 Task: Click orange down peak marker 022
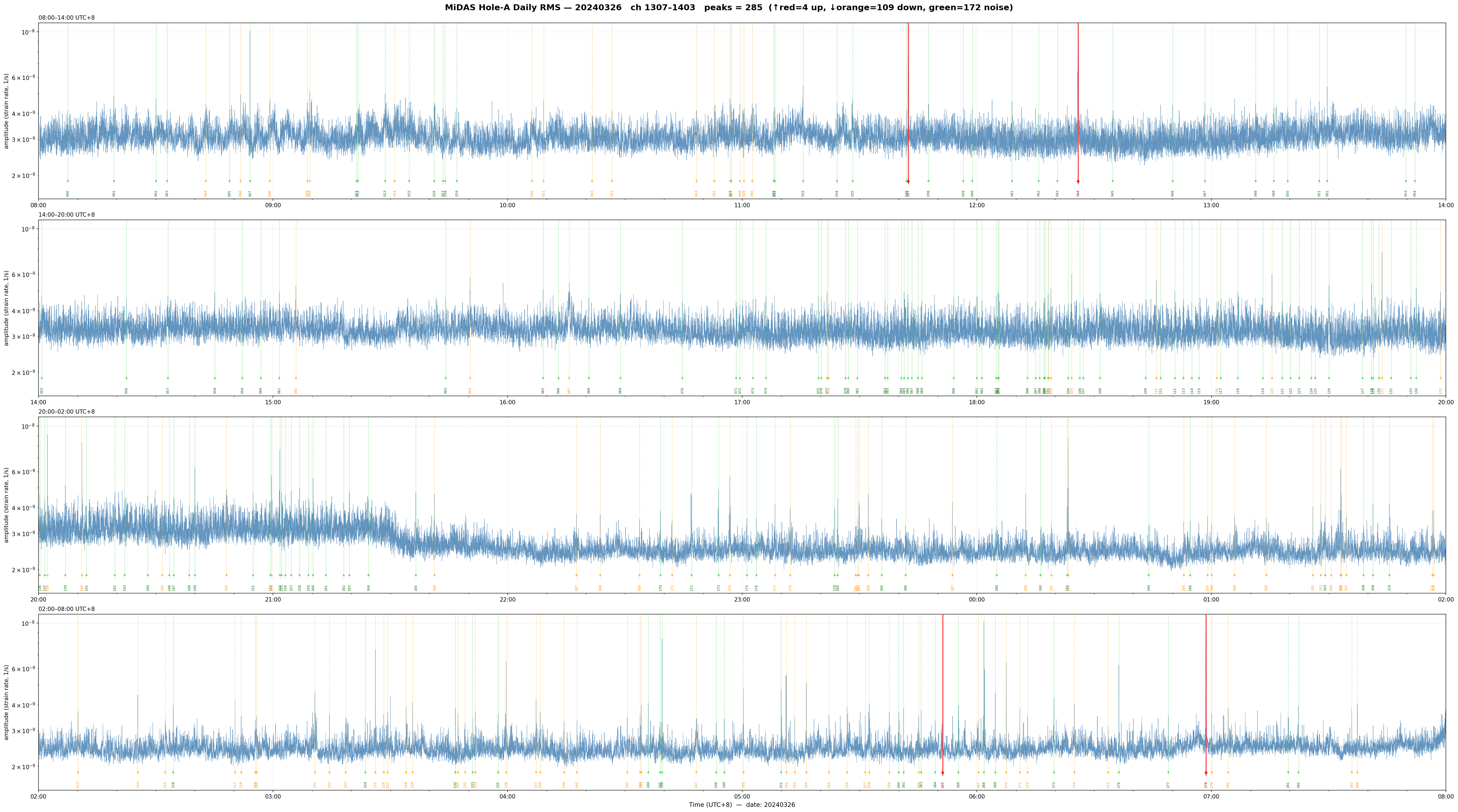pyautogui.click(x=592, y=181)
